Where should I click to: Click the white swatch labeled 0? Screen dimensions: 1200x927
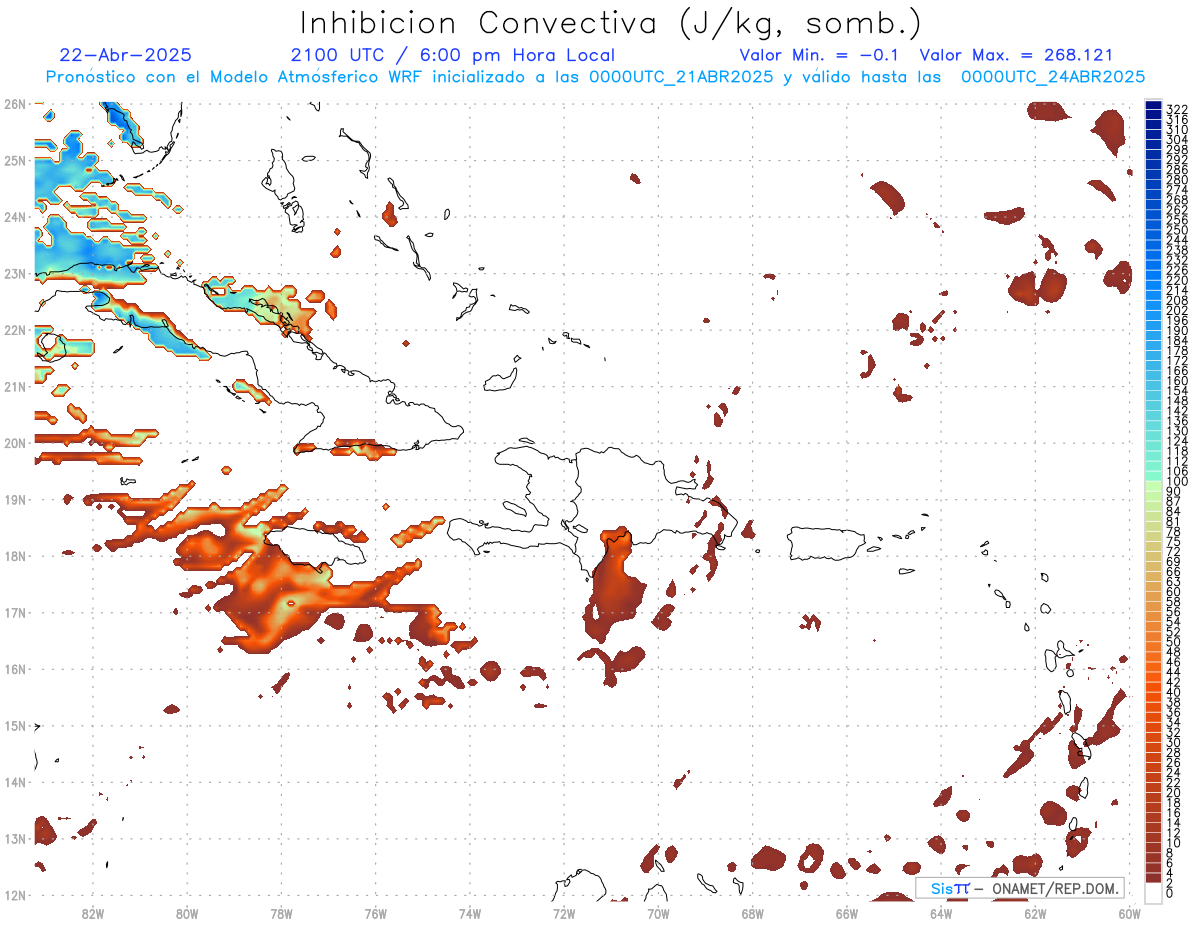coord(1154,891)
